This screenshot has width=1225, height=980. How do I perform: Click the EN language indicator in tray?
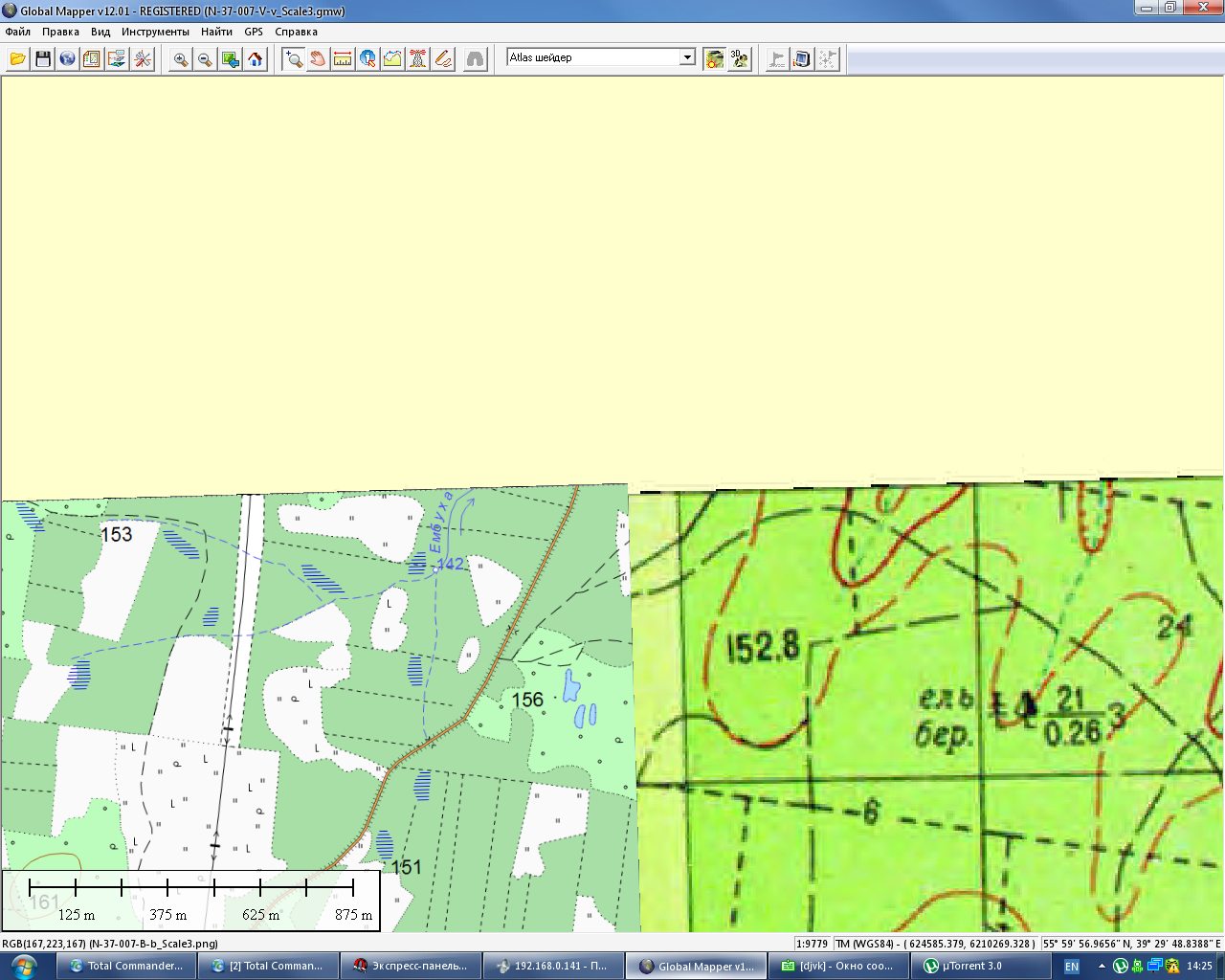click(1072, 967)
